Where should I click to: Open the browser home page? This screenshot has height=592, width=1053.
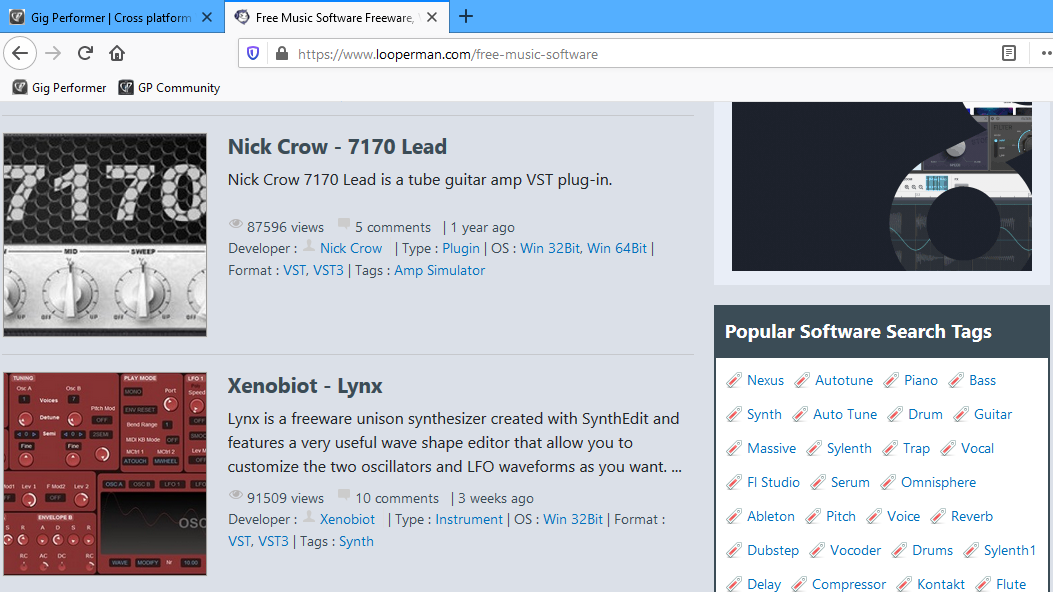[x=117, y=54]
